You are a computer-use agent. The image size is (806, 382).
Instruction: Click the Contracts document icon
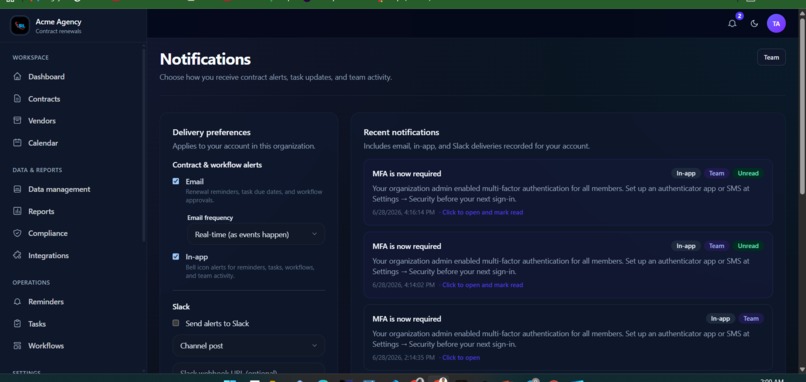tap(17, 99)
